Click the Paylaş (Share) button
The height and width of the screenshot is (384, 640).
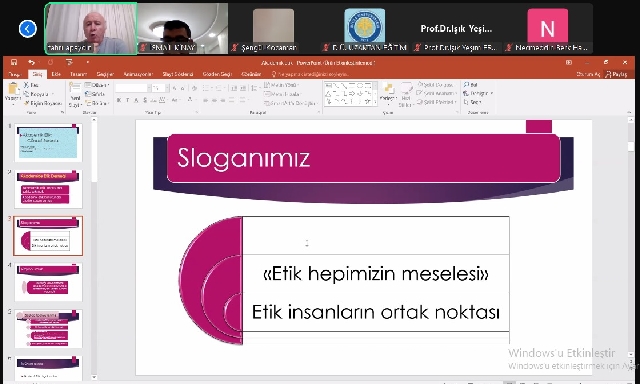(x=616, y=74)
